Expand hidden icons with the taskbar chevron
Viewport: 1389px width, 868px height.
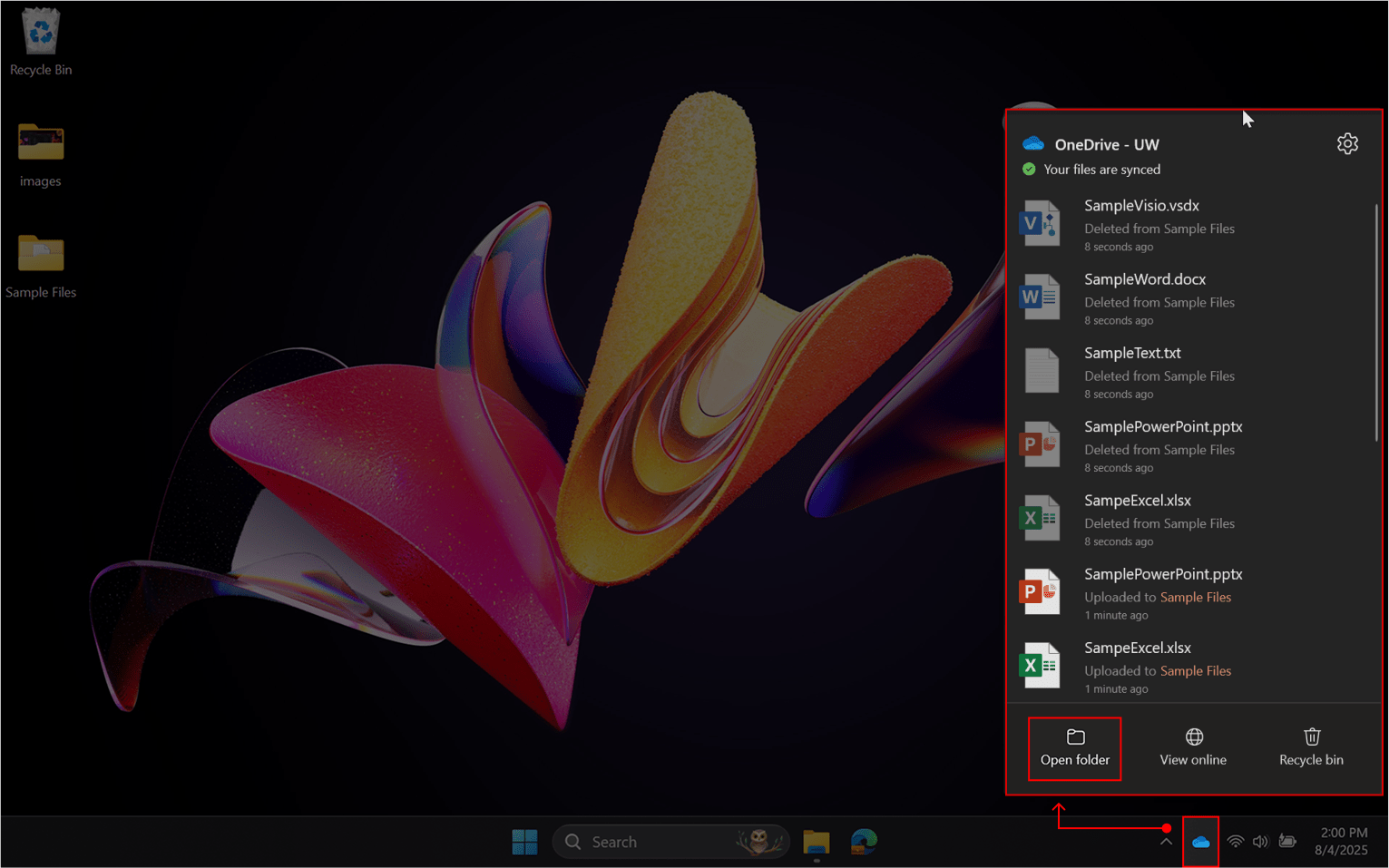click(1166, 842)
